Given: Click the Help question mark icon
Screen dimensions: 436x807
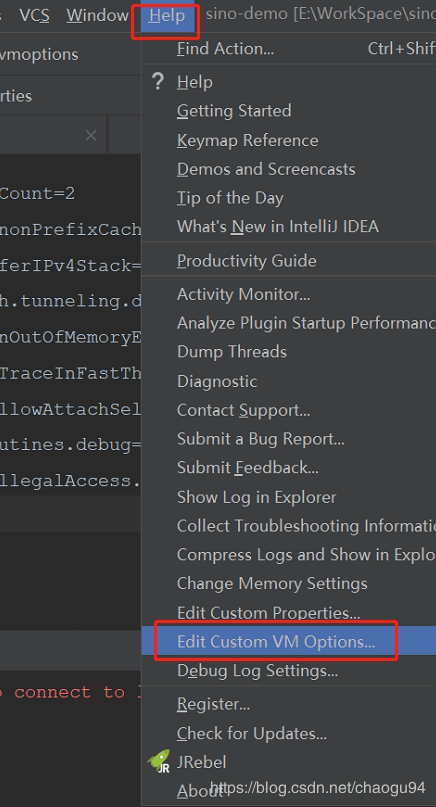Looking at the screenshot, I should pyautogui.click(x=159, y=81).
